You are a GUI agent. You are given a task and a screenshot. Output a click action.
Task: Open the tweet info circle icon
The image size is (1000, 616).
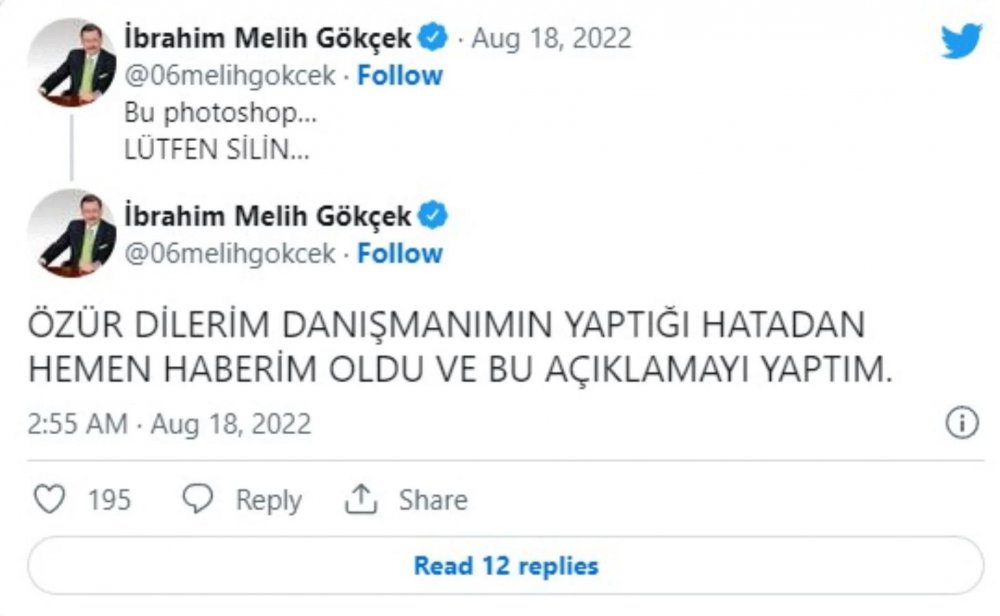pyautogui.click(x=961, y=423)
